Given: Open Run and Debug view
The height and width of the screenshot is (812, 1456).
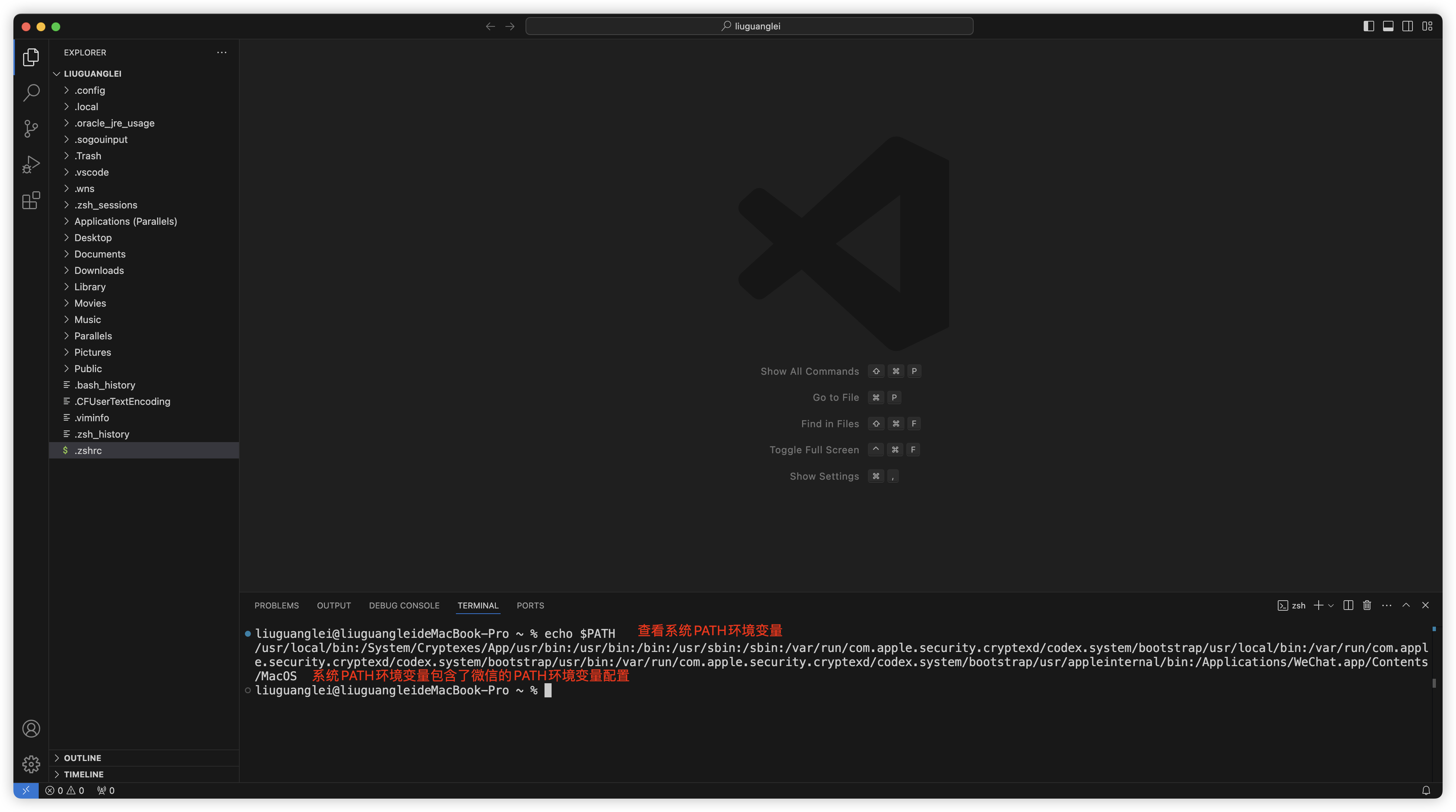Looking at the screenshot, I should click(31, 164).
